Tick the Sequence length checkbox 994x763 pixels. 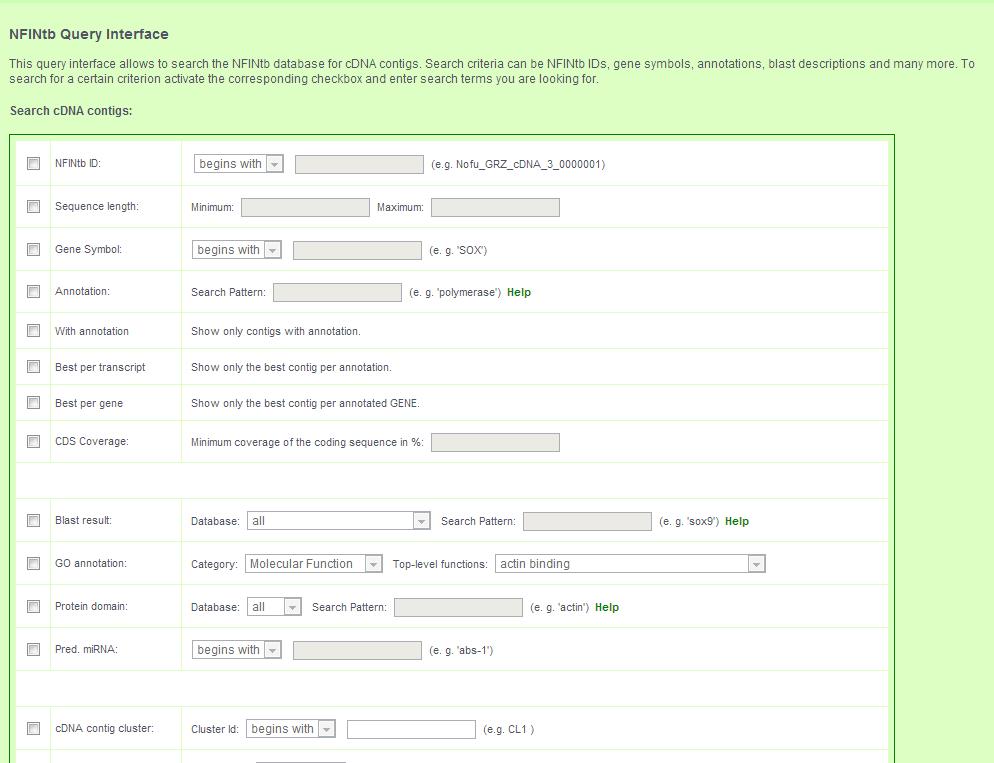33,207
